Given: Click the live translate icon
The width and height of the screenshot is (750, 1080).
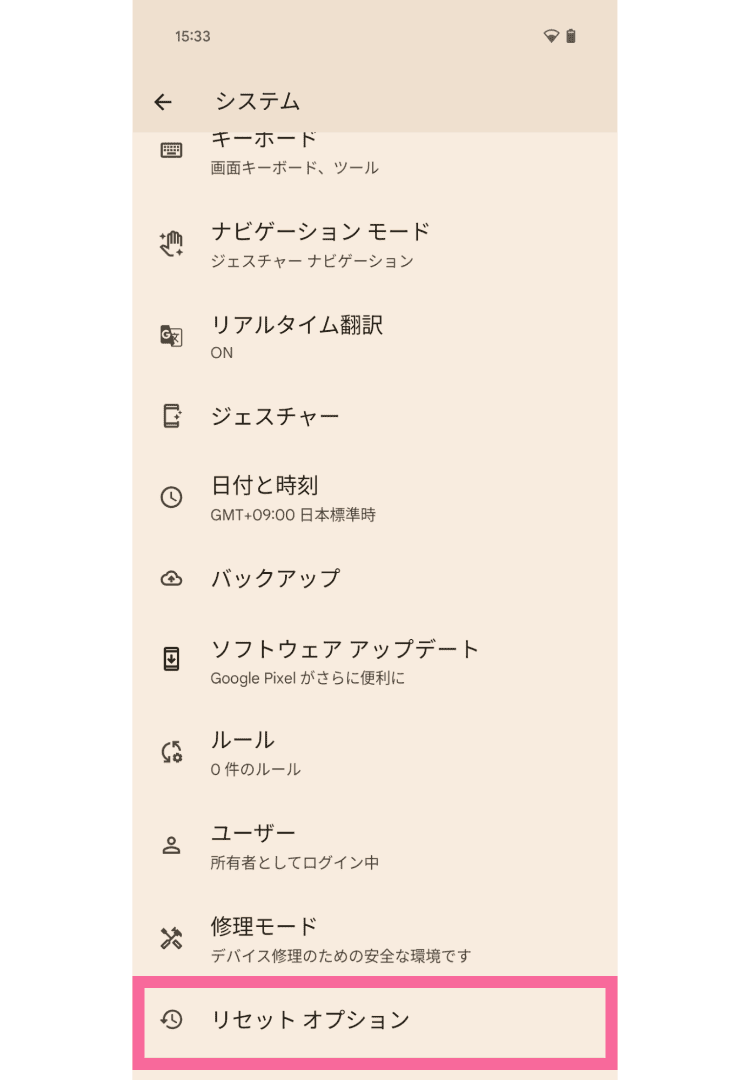Looking at the screenshot, I should tap(171, 336).
